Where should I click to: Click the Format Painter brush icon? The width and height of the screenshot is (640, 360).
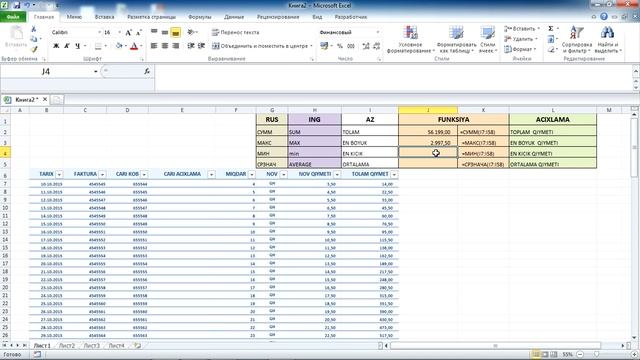click(34, 49)
